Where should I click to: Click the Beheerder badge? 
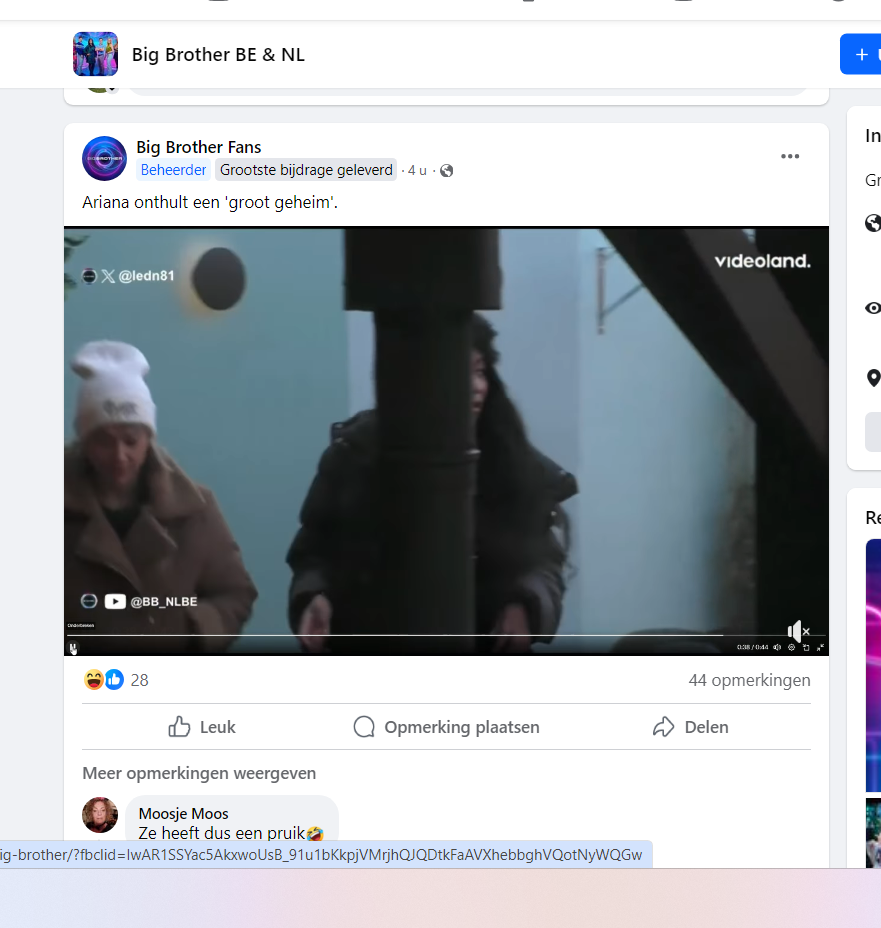173,170
